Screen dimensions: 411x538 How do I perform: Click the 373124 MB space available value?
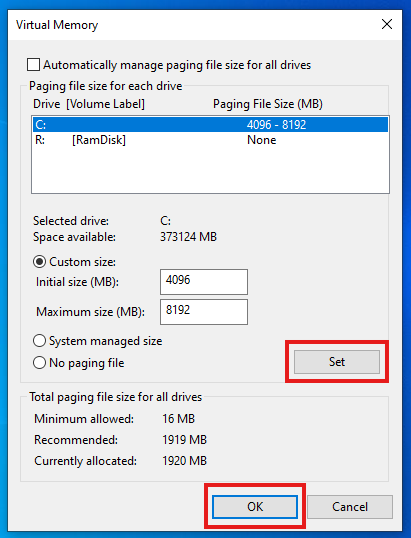tap(188, 237)
